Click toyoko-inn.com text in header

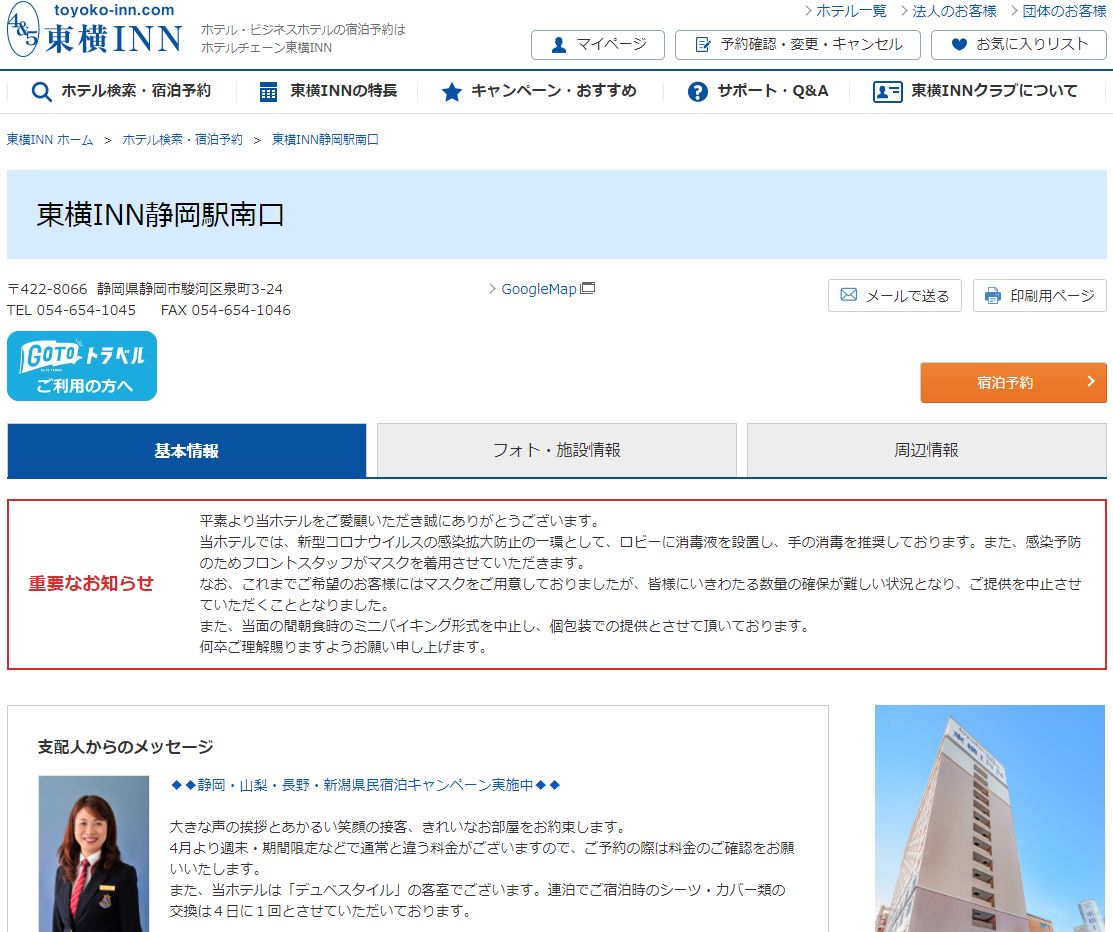click(114, 10)
